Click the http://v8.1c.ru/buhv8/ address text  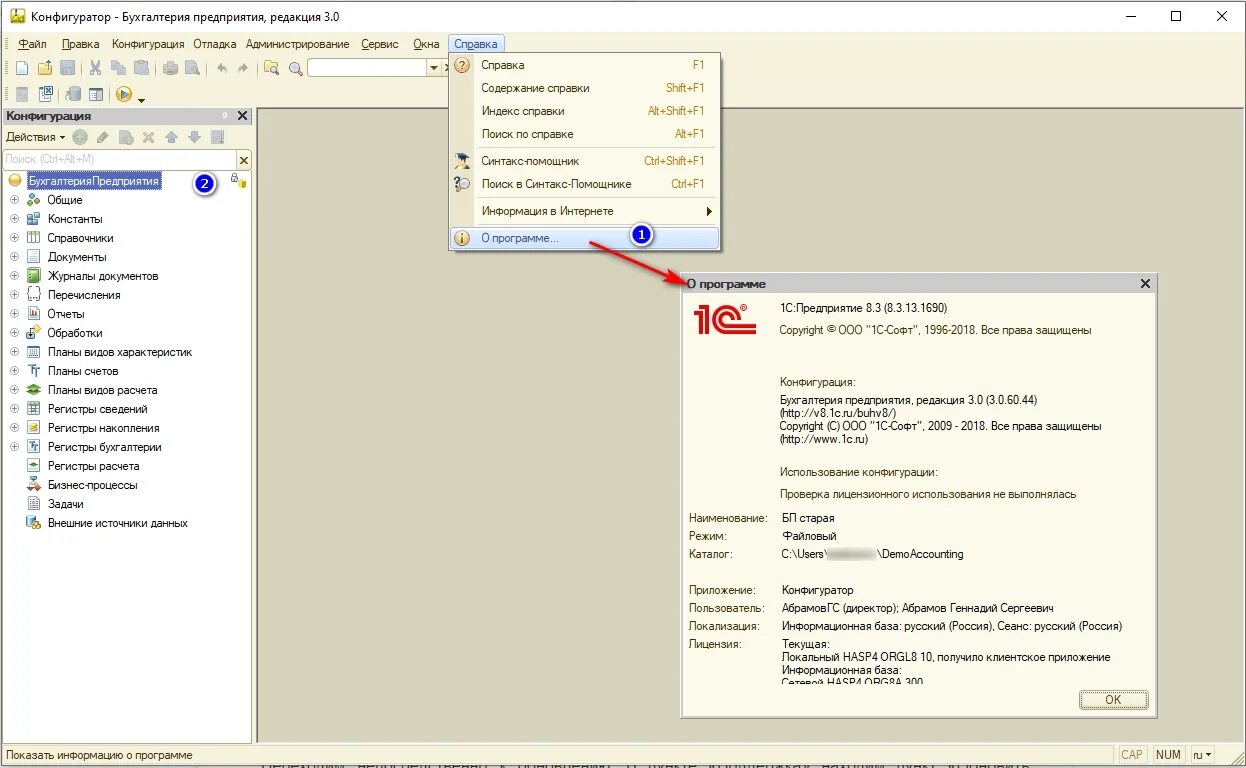838,413
